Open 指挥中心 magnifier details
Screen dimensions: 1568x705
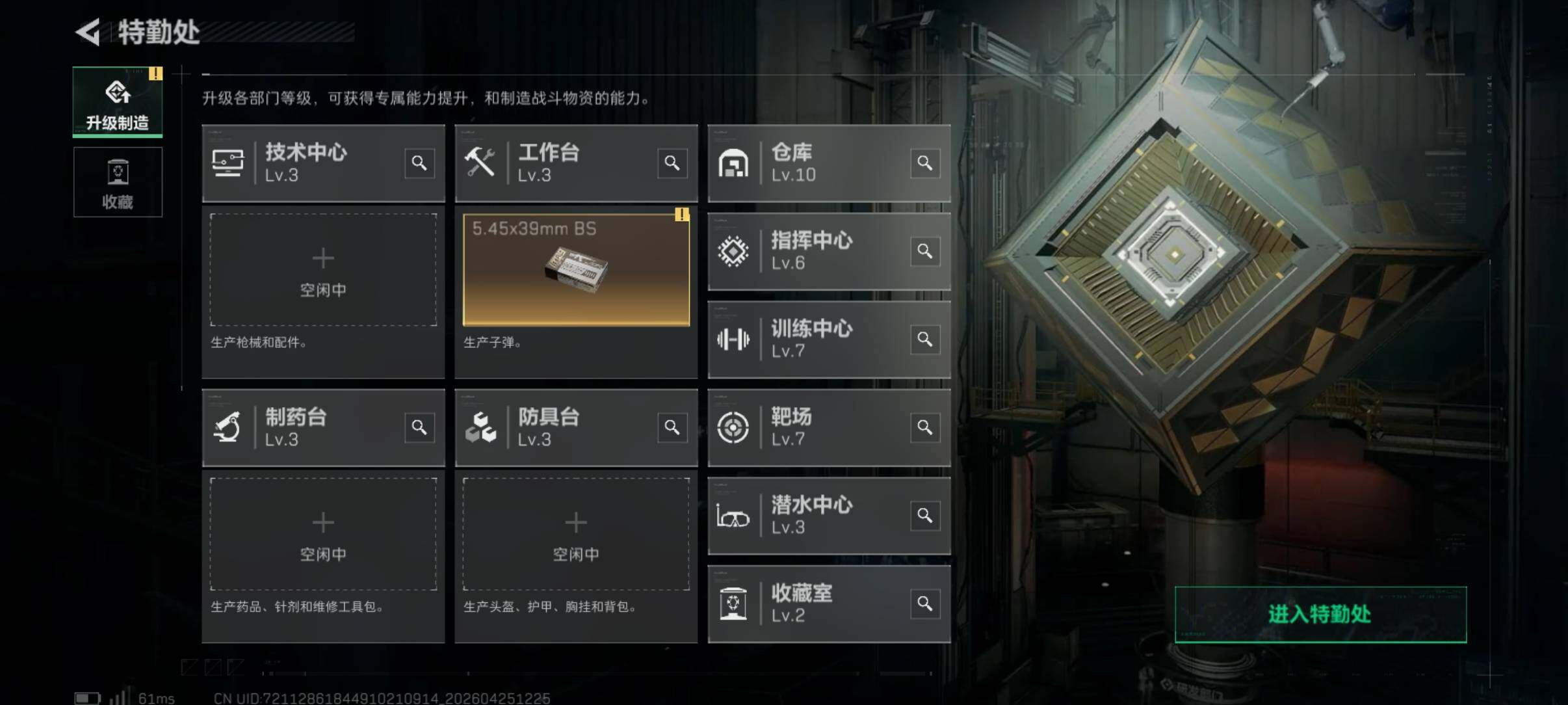tap(925, 251)
